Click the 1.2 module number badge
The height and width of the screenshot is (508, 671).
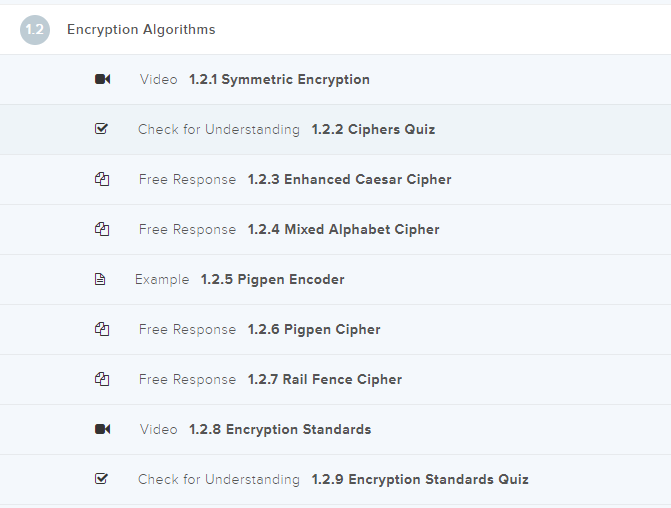tap(34, 30)
